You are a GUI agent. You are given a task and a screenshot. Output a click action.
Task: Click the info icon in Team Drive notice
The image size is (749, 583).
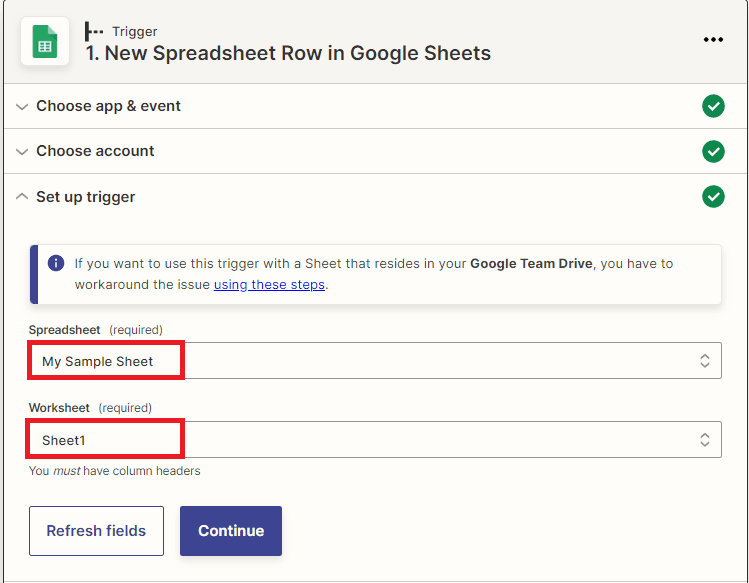tap(56, 264)
